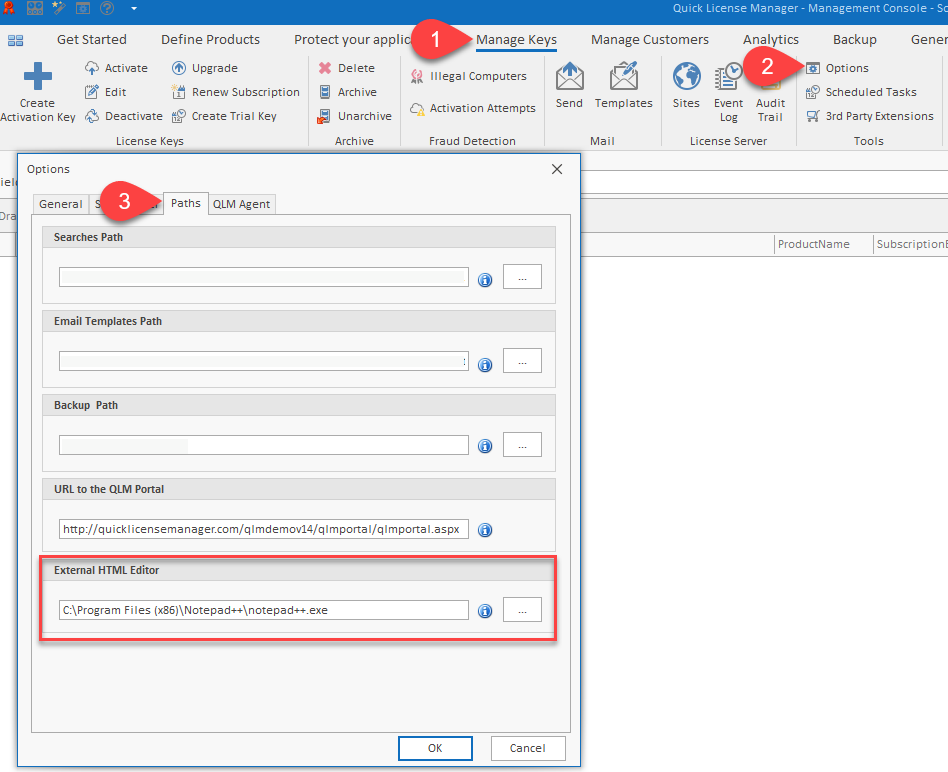Click the Create Activation Key plus icon
This screenshot has width=948, height=772.
click(37, 76)
